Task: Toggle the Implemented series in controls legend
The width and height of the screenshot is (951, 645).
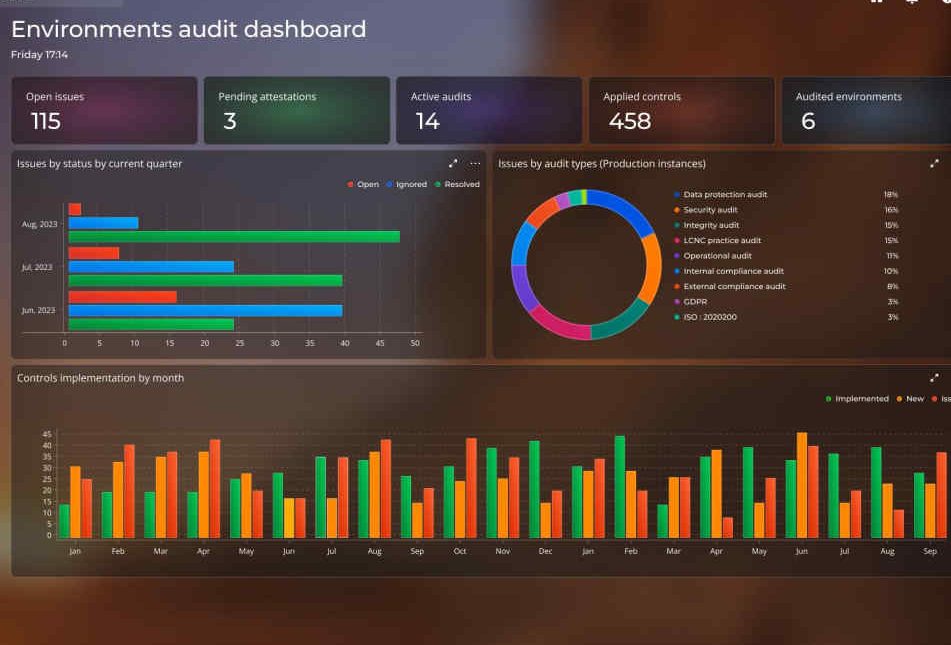Action: [x=857, y=399]
